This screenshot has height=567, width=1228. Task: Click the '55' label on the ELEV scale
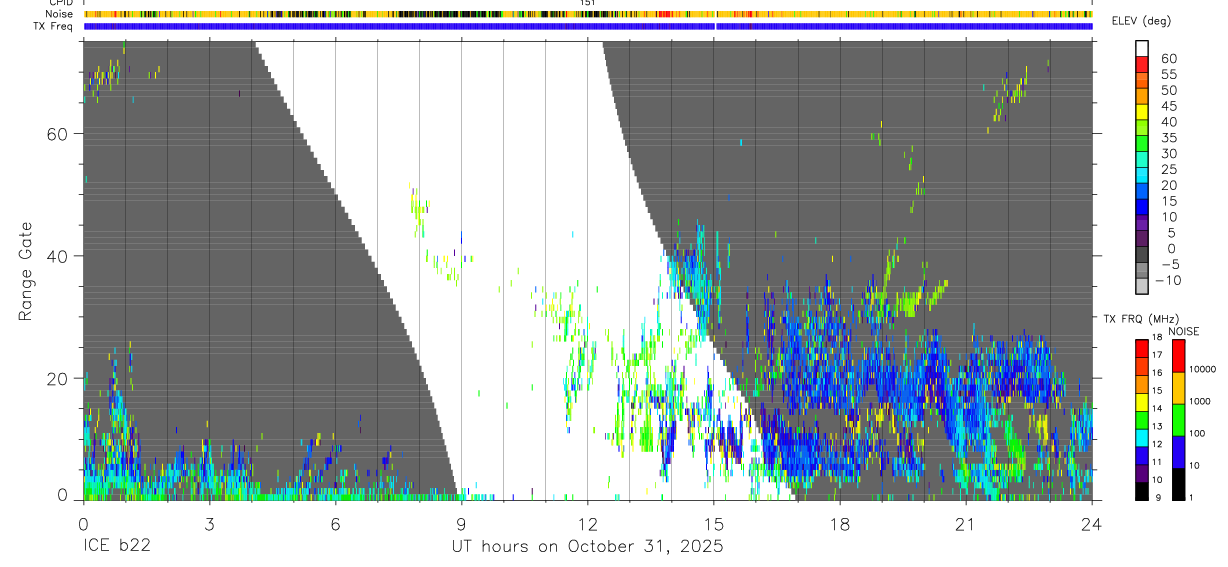click(x=1167, y=74)
